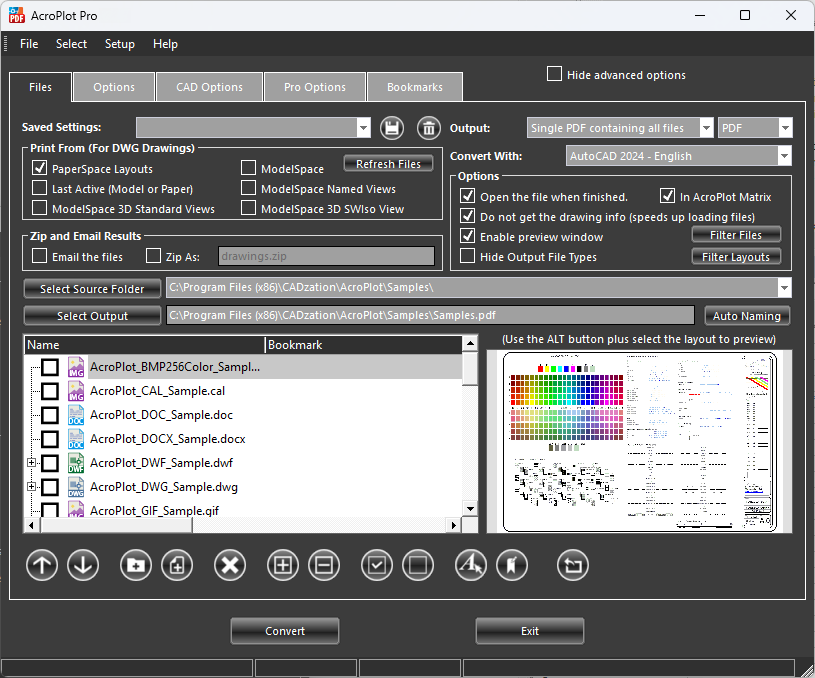Click the file list vertical scrollbar thumb
815x678 pixels.
point(470,367)
